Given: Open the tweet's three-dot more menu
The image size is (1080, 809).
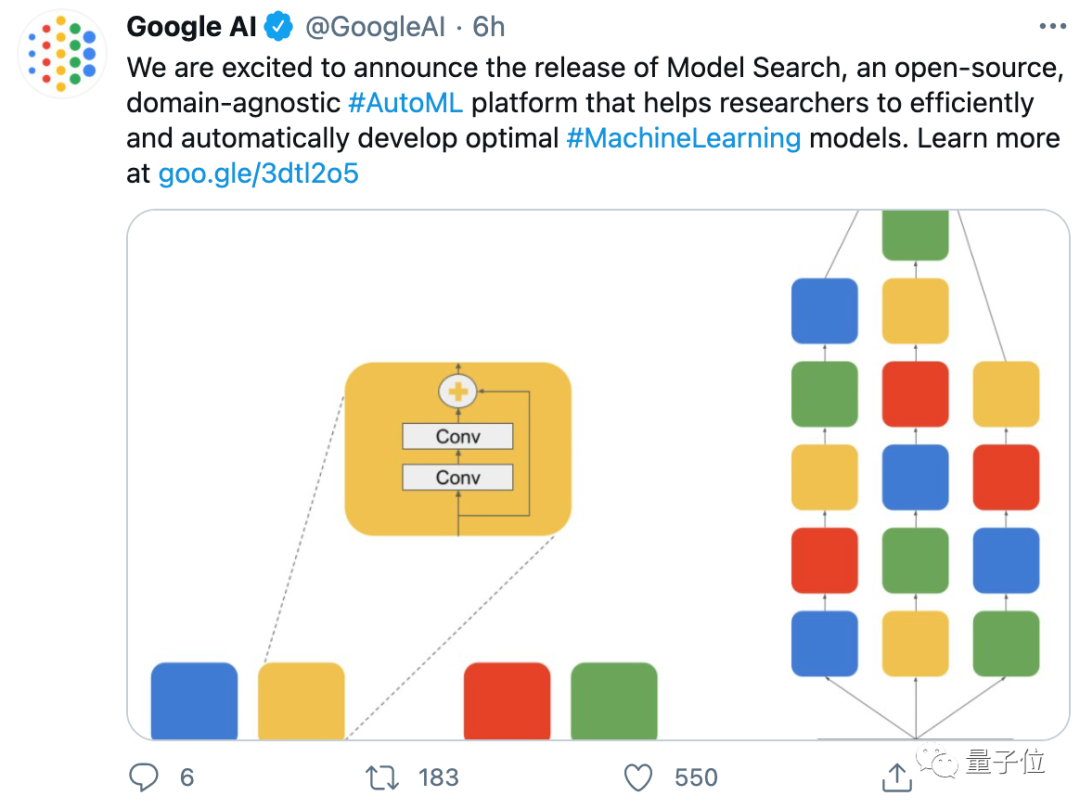Looking at the screenshot, I should [1051, 26].
